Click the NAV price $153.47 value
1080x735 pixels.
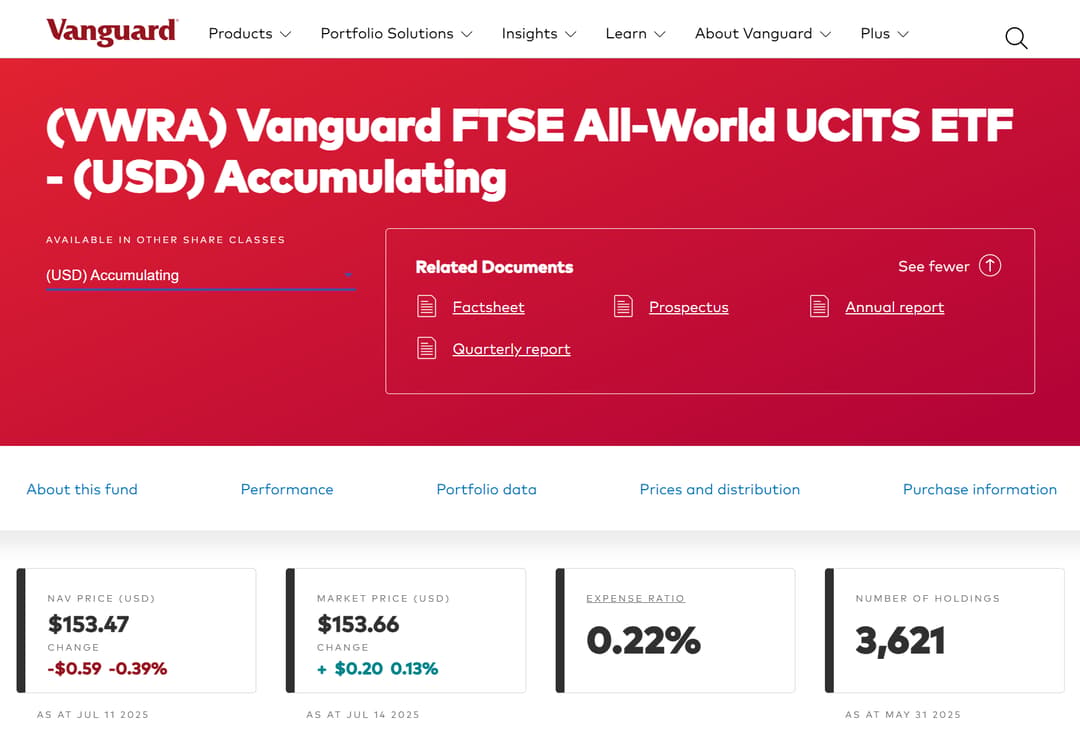click(x=88, y=624)
